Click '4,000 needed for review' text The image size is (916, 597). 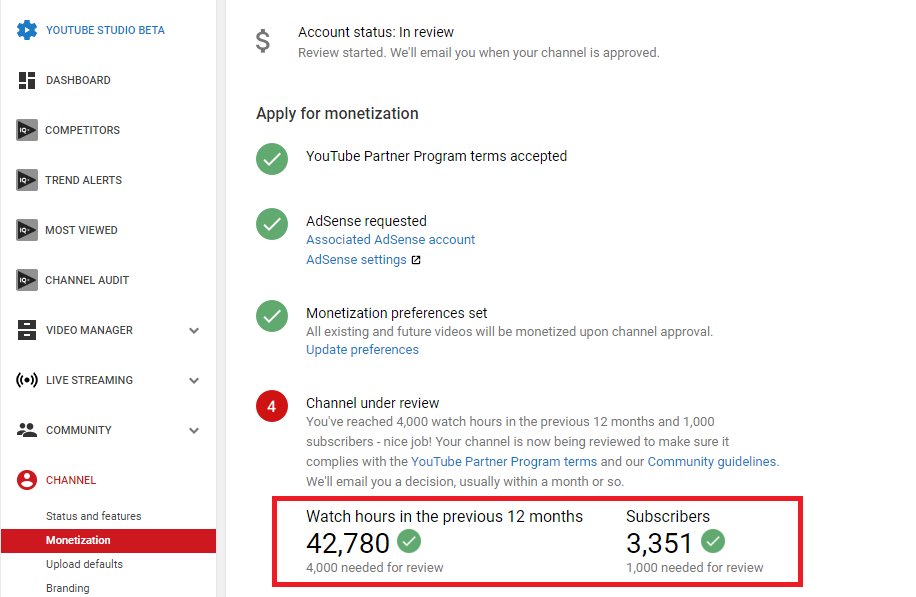(374, 567)
